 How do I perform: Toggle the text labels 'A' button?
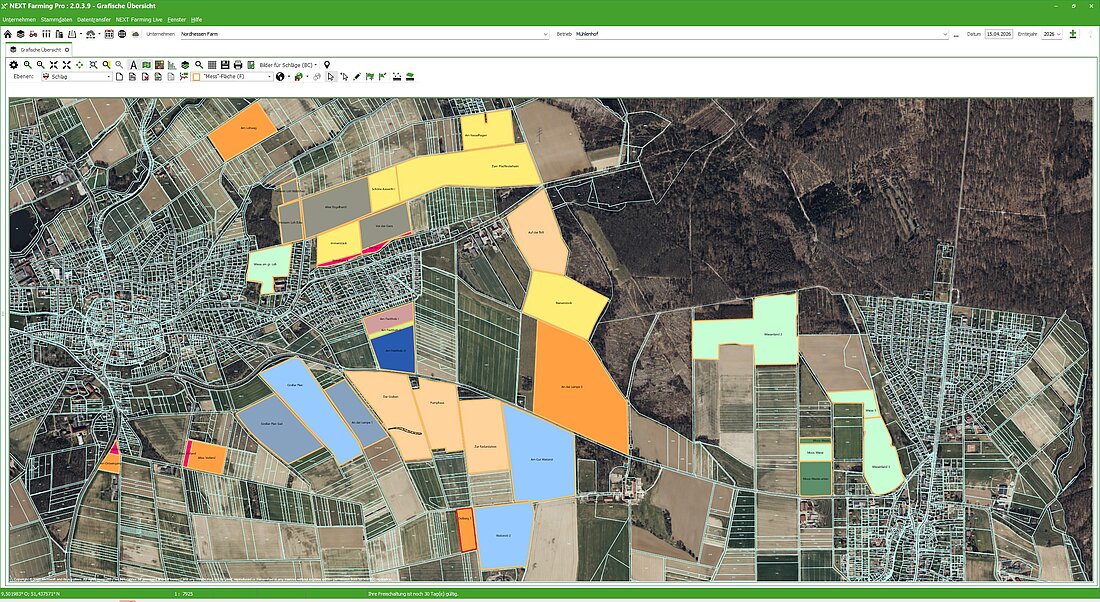click(133, 65)
